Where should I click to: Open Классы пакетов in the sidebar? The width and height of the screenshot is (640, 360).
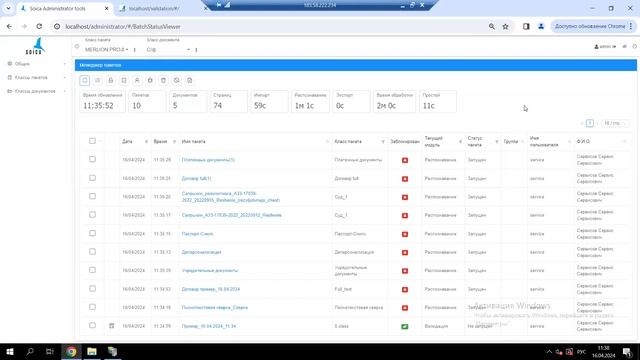37,78
